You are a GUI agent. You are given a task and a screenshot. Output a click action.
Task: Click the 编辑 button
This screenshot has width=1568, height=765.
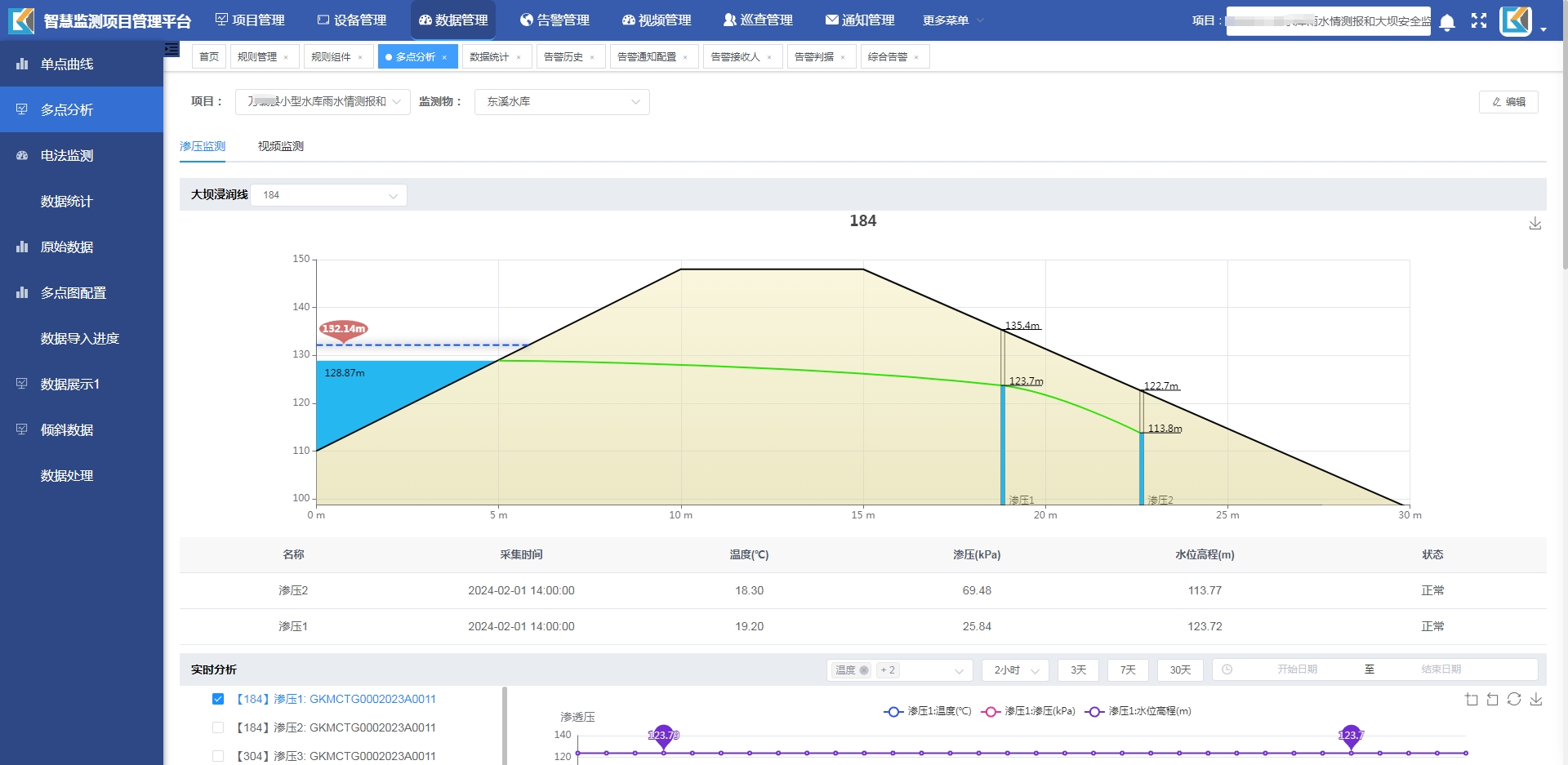pos(1508,102)
